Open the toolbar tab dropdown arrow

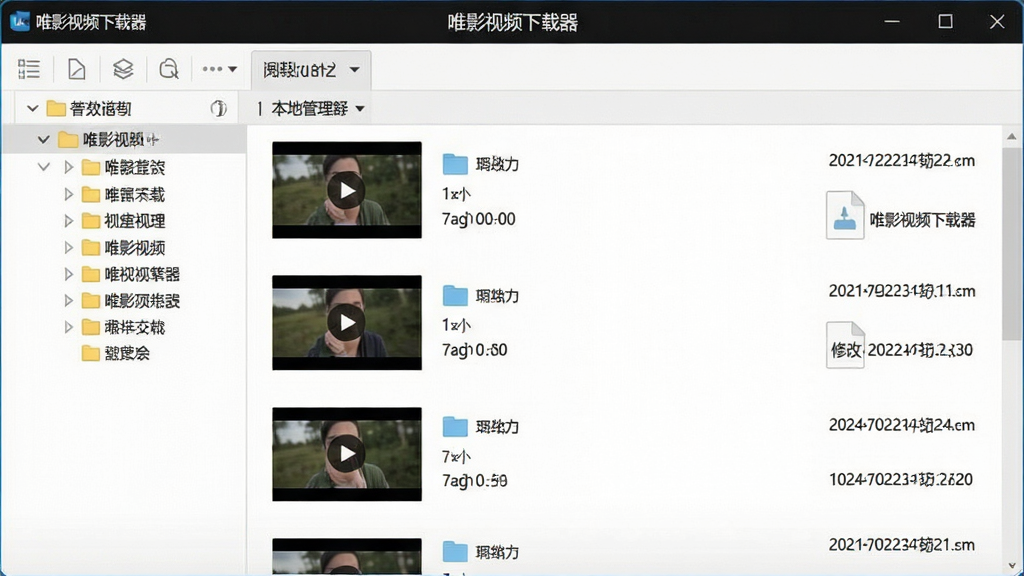(x=355, y=69)
